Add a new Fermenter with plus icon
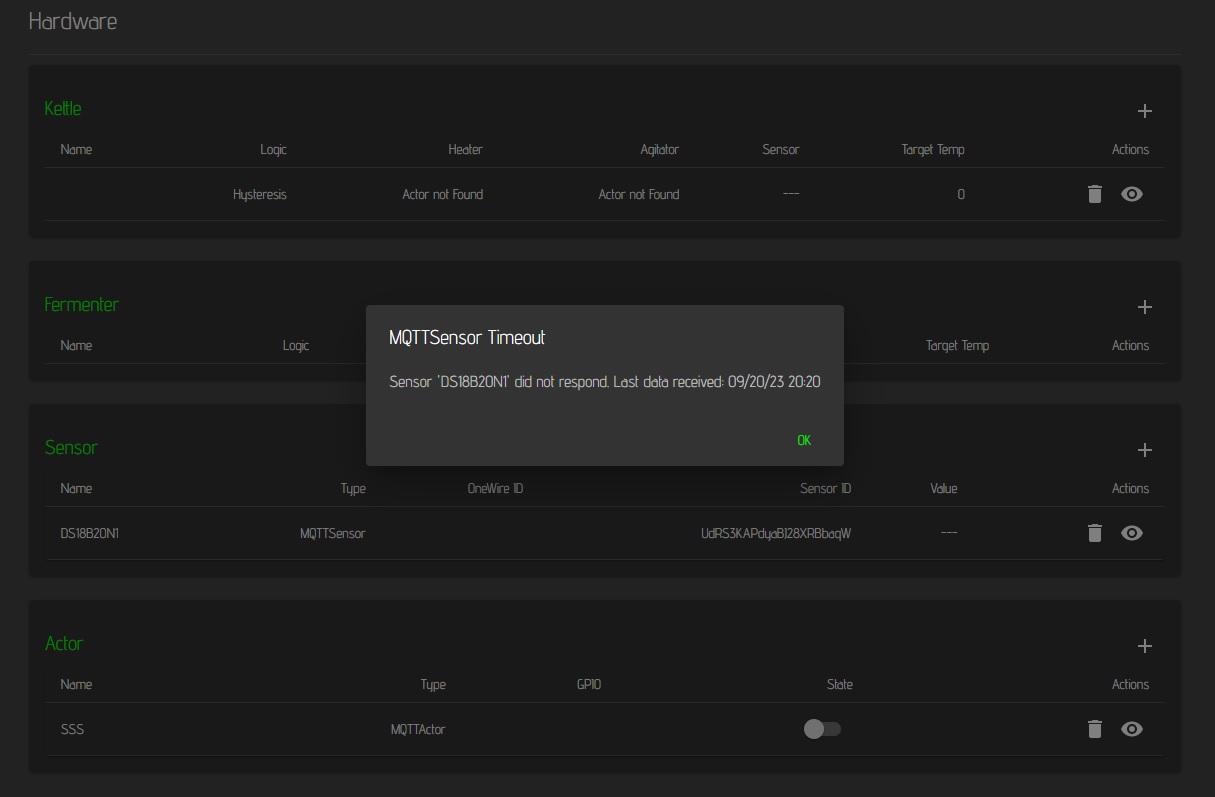 [x=1145, y=307]
